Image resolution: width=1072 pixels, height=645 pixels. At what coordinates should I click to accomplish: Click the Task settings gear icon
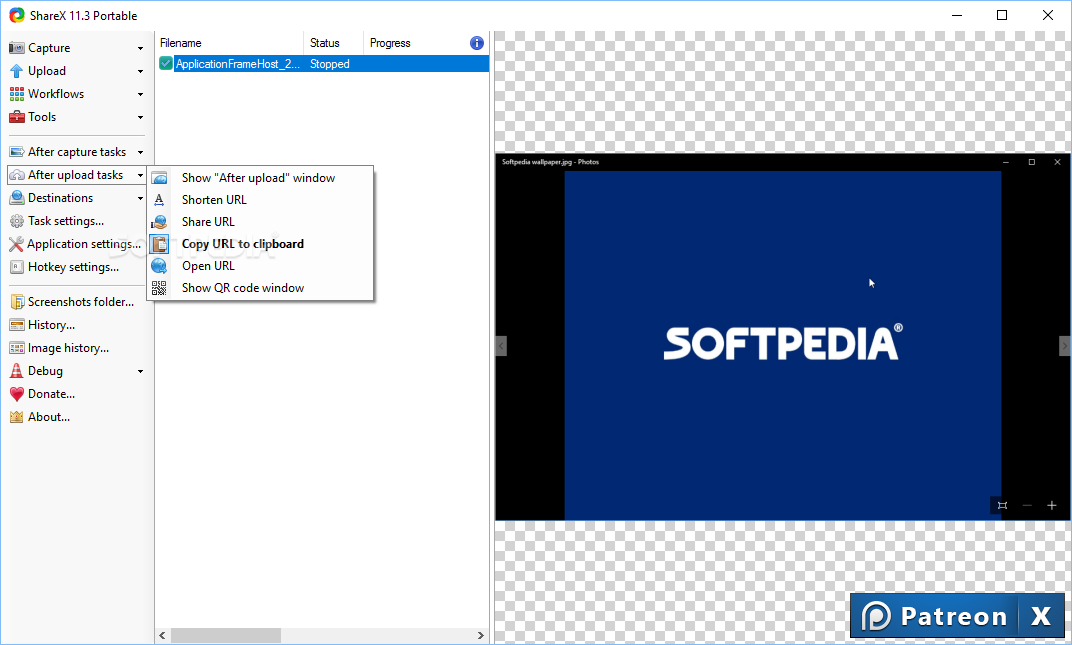16,221
